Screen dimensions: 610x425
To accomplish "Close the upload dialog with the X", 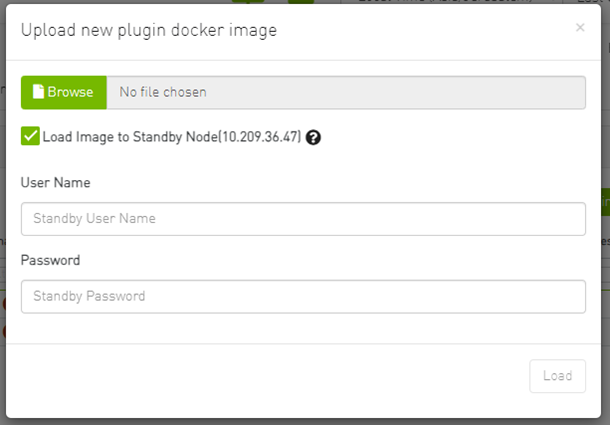I will click(x=580, y=28).
